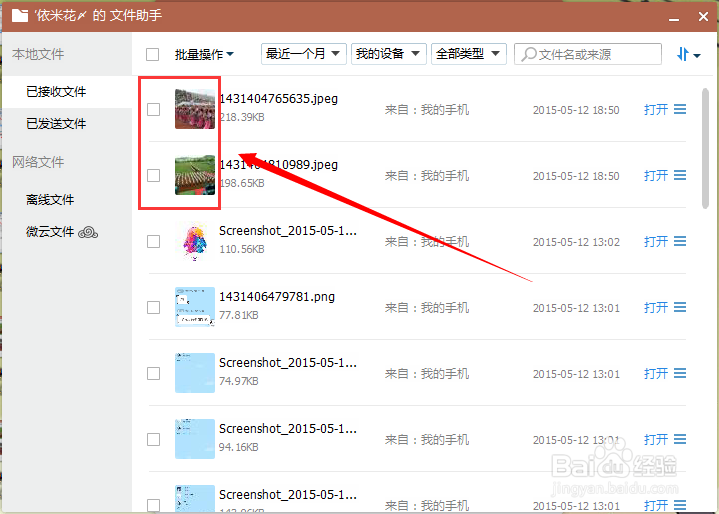Image resolution: width=719 pixels, height=514 pixels.
Task: Click the thumbnail of the 198.65KB jpeg
Action: (195, 175)
